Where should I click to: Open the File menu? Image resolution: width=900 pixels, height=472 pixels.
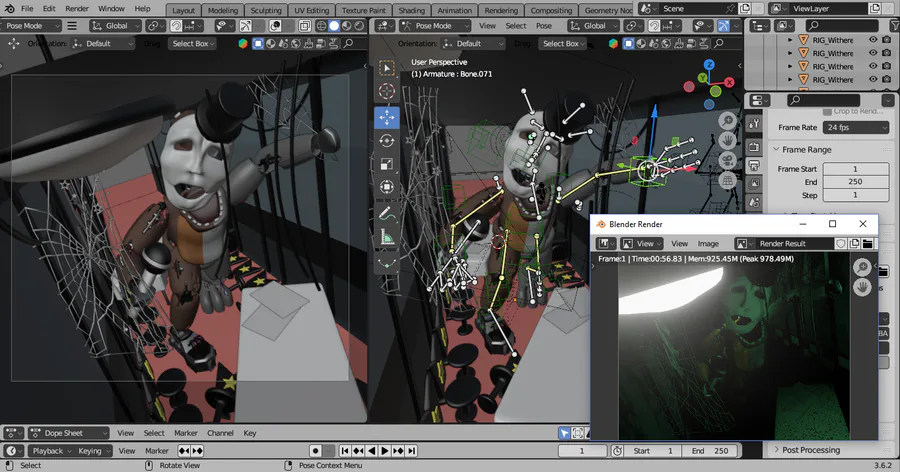click(x=27, y=9)
